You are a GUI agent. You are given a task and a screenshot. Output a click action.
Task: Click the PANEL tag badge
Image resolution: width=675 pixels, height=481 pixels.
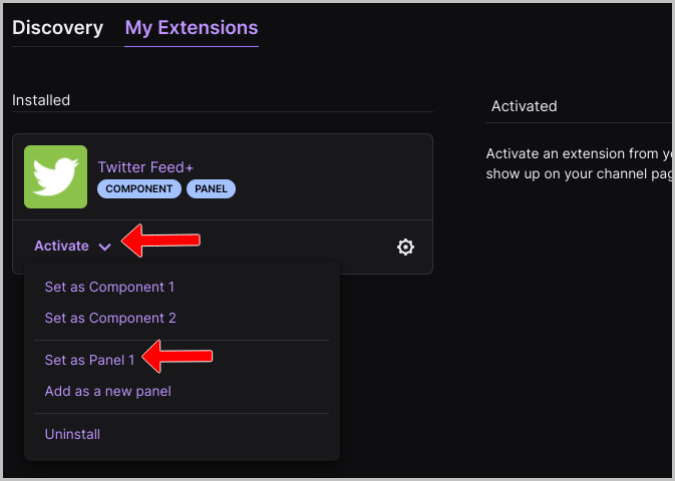click(211, 189)
